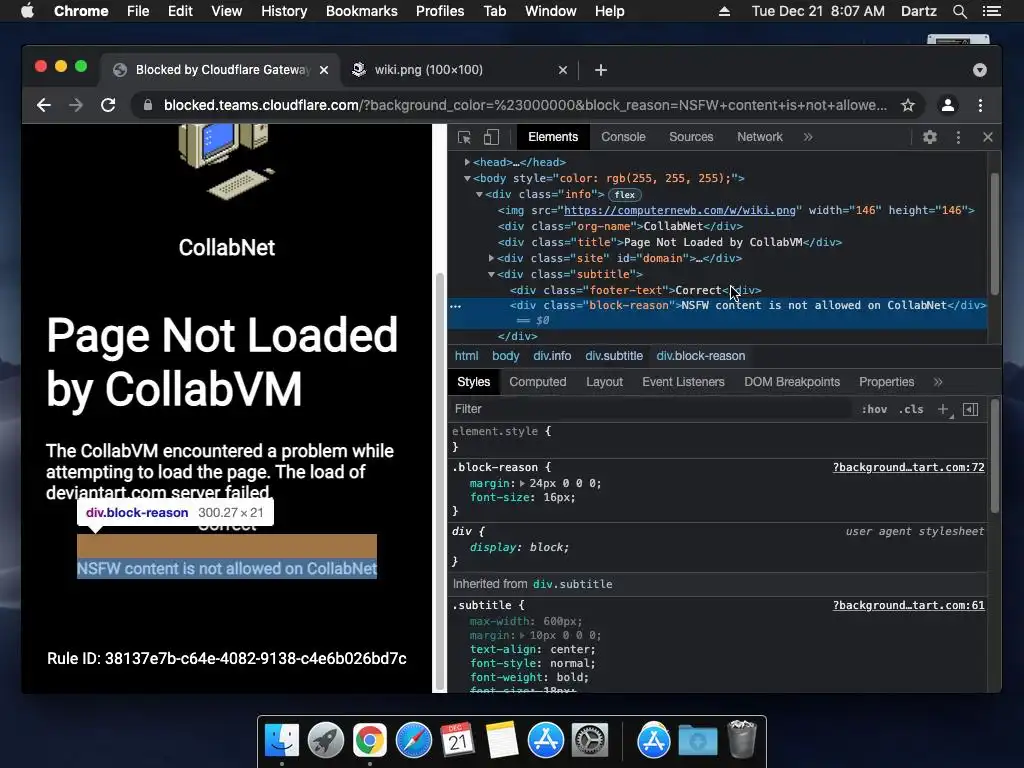This screenshot has width=1024, height=768.
Task: Open System Preferences from the Dock
Action: coord(590,741)
